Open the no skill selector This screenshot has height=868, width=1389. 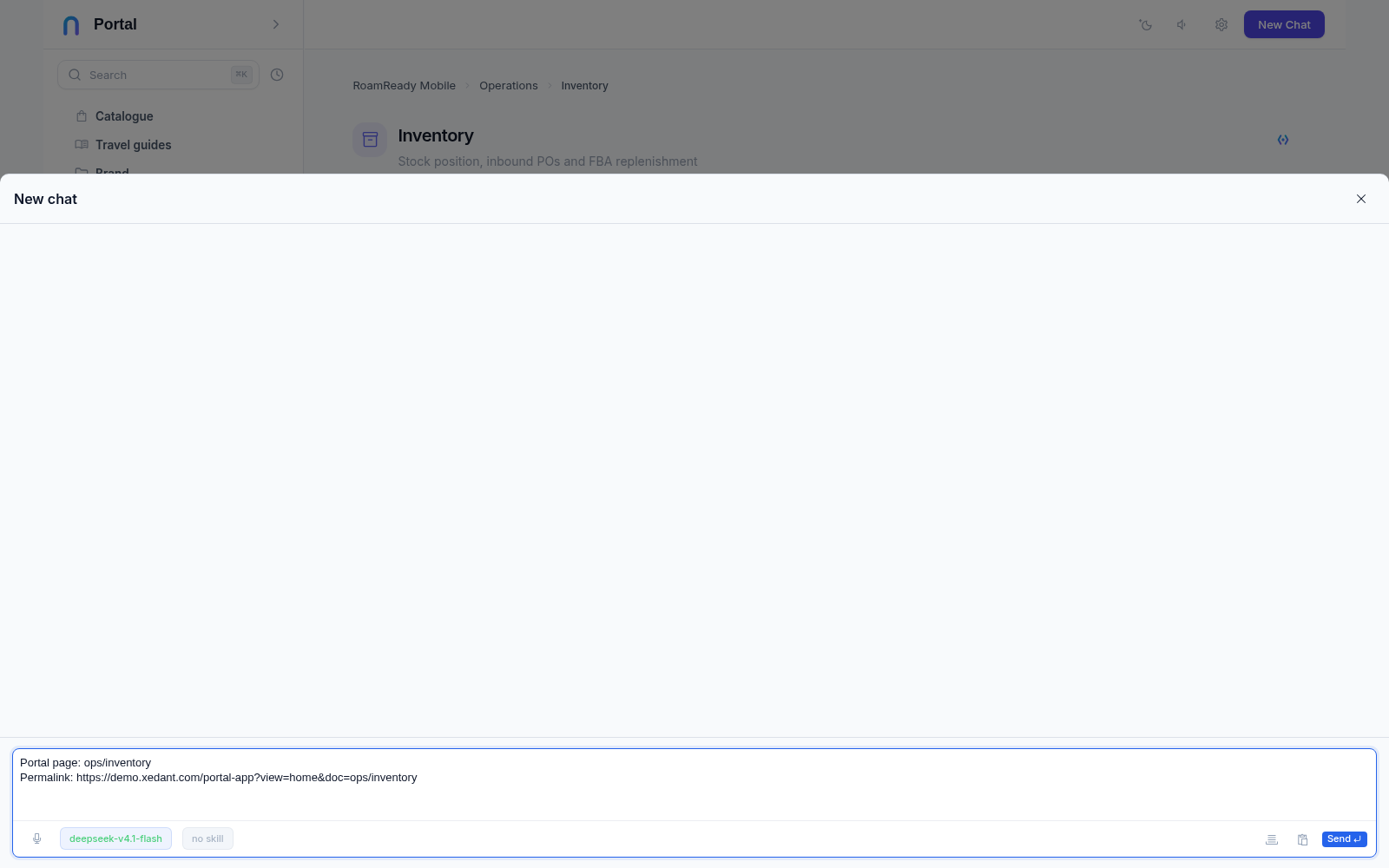coord(207,838)
